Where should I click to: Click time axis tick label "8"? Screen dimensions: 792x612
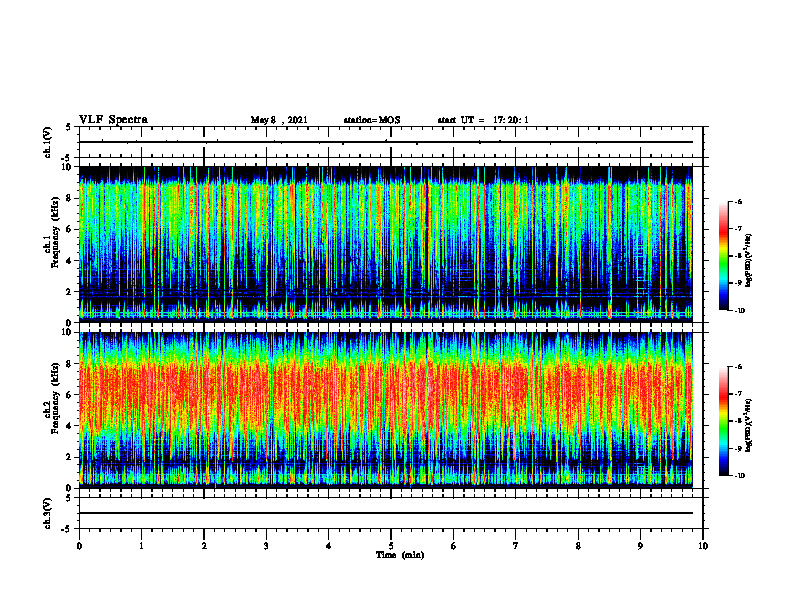point(578,546)
